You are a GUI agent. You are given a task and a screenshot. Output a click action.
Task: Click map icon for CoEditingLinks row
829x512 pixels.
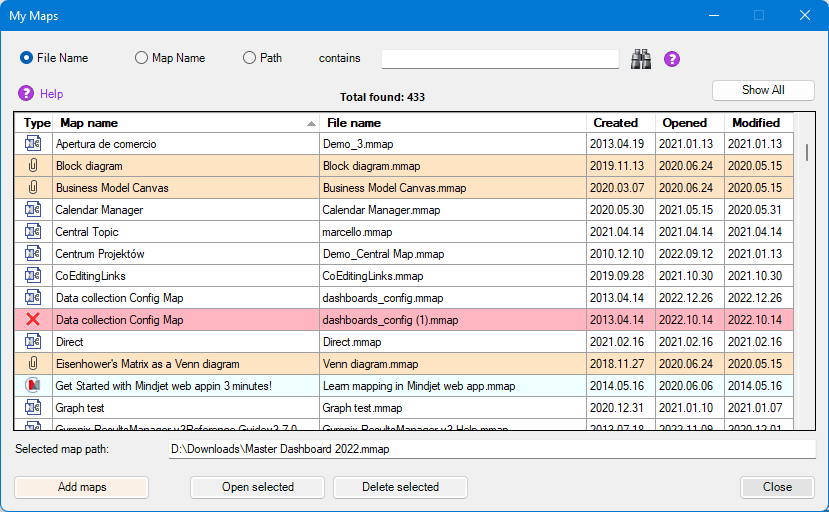tap(33, 276)
